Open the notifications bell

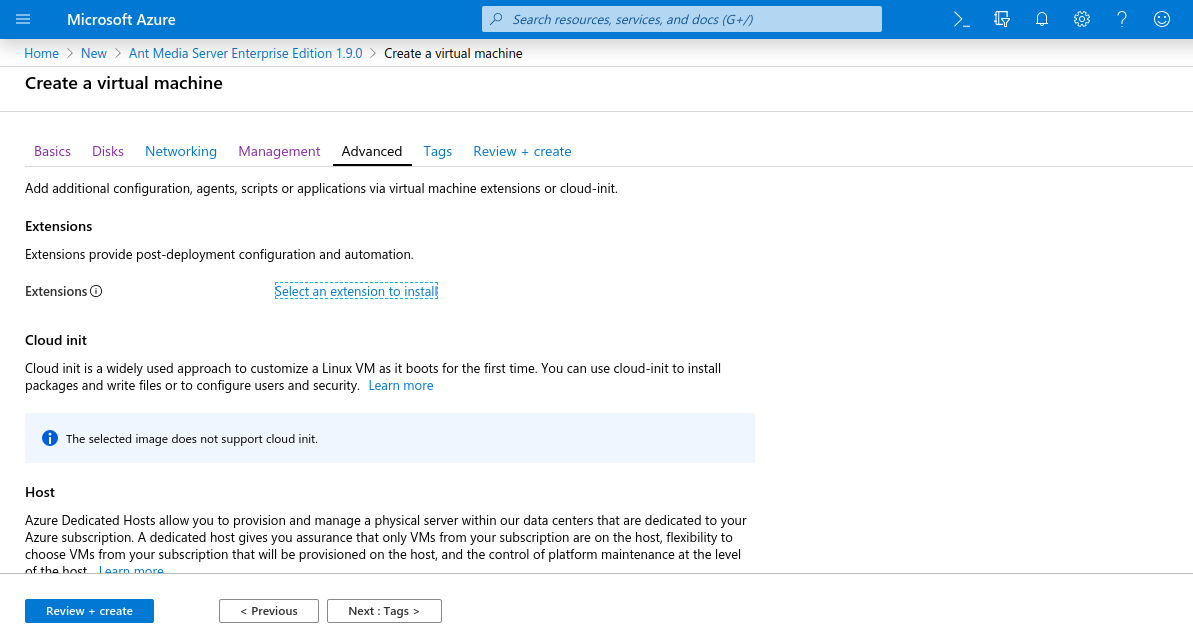coord(1042,19)
